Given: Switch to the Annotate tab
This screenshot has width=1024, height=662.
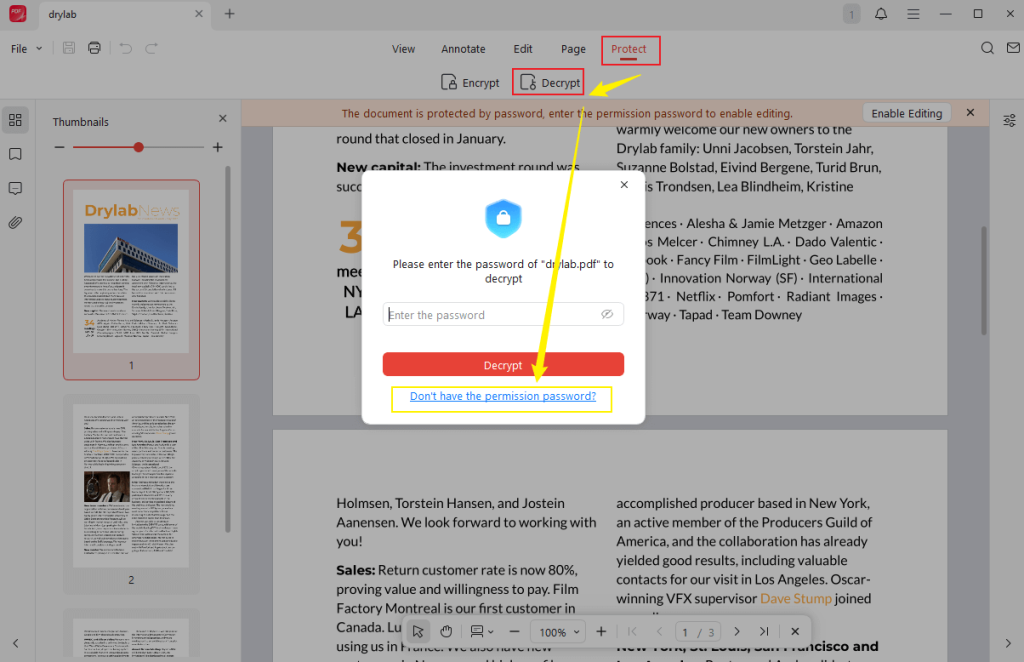Looking at the screenshot, I should 463,48.
